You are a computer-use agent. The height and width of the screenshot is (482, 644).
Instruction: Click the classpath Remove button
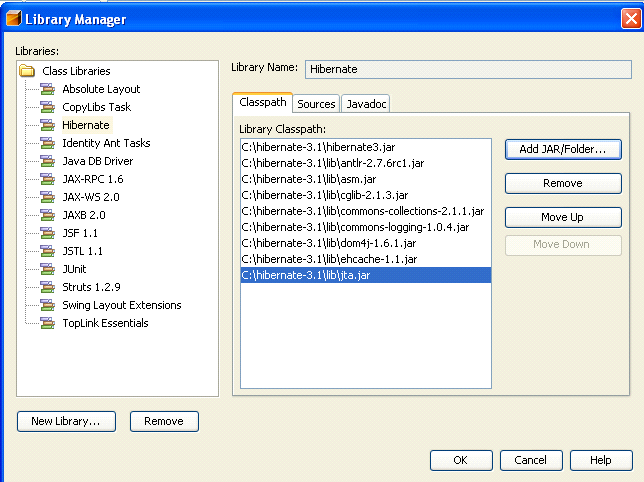563,183
